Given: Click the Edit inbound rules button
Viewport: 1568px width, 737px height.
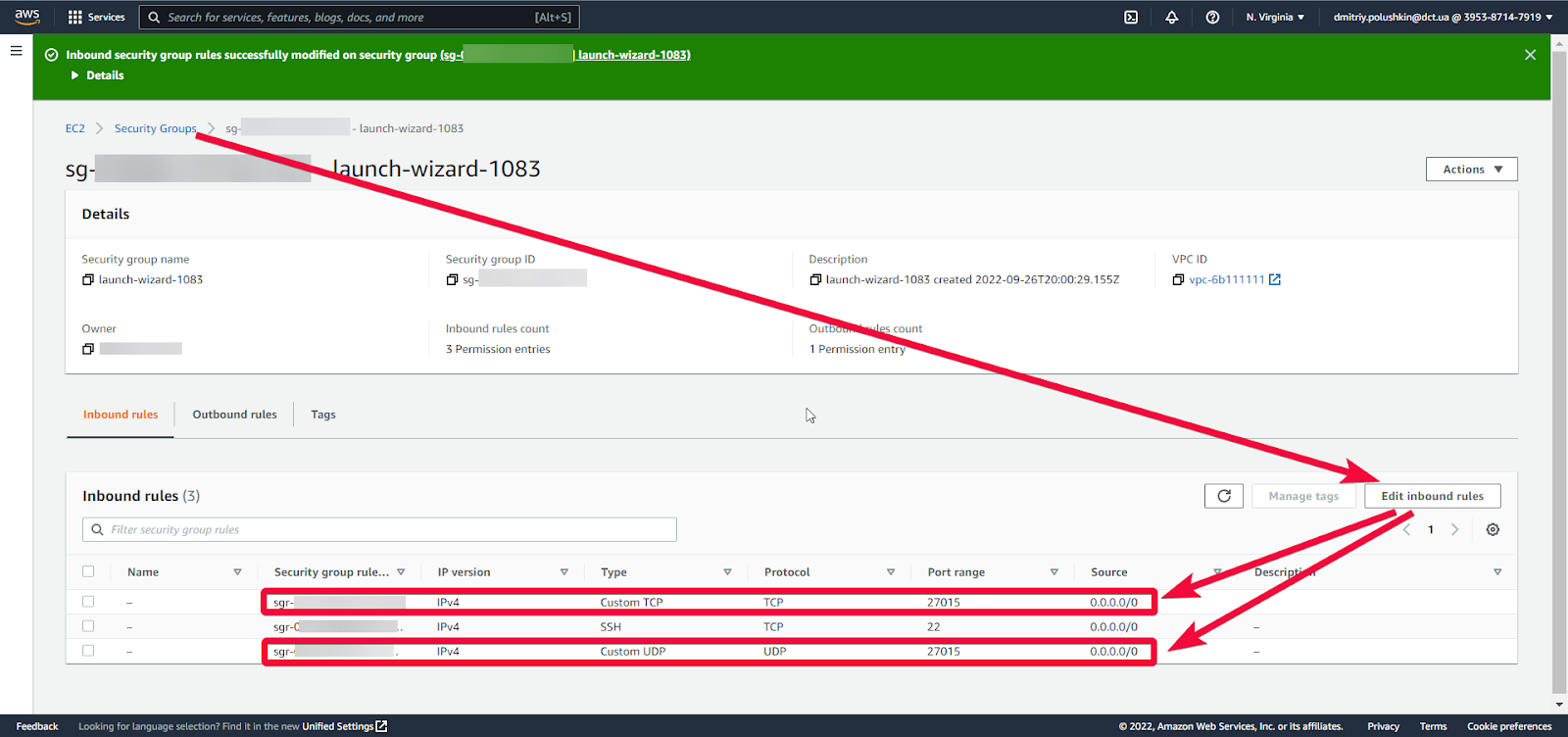Looking at the screenshot, I should point(1432,496).
